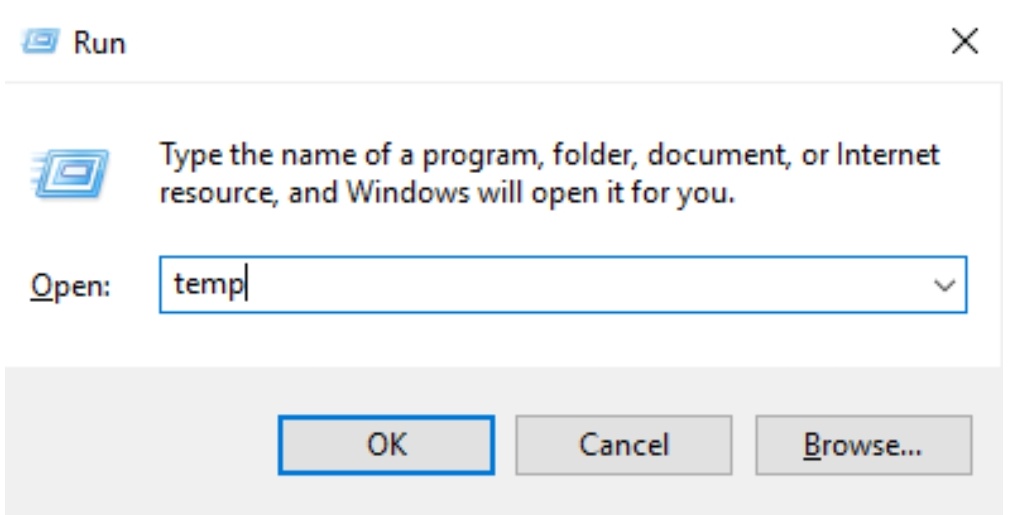The width and height of the screenshot is (1012, 515).
Task: Click the word "Internet" in the description
Action: click(x=888, y=155)
